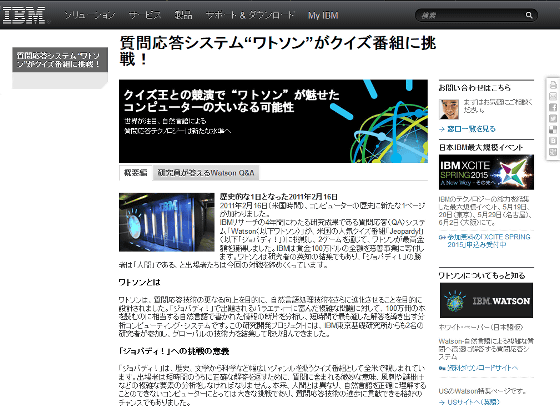
Task: Click the heading 日本IBM最大規模イベント
Action: pyautogui.click(x=481, y=147)
